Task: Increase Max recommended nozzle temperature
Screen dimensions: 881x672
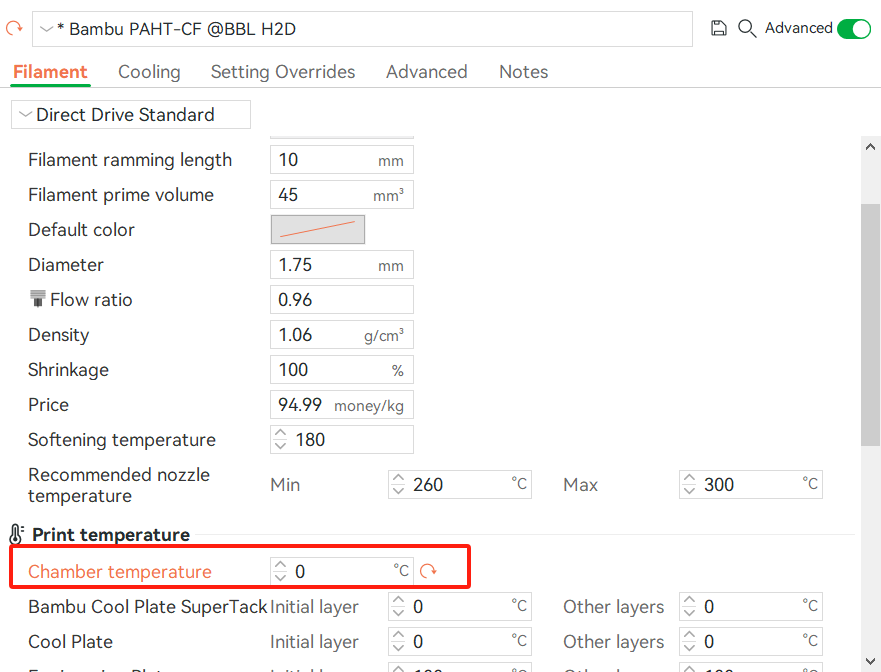Action: pyautogui.click(x=689, y=478)
